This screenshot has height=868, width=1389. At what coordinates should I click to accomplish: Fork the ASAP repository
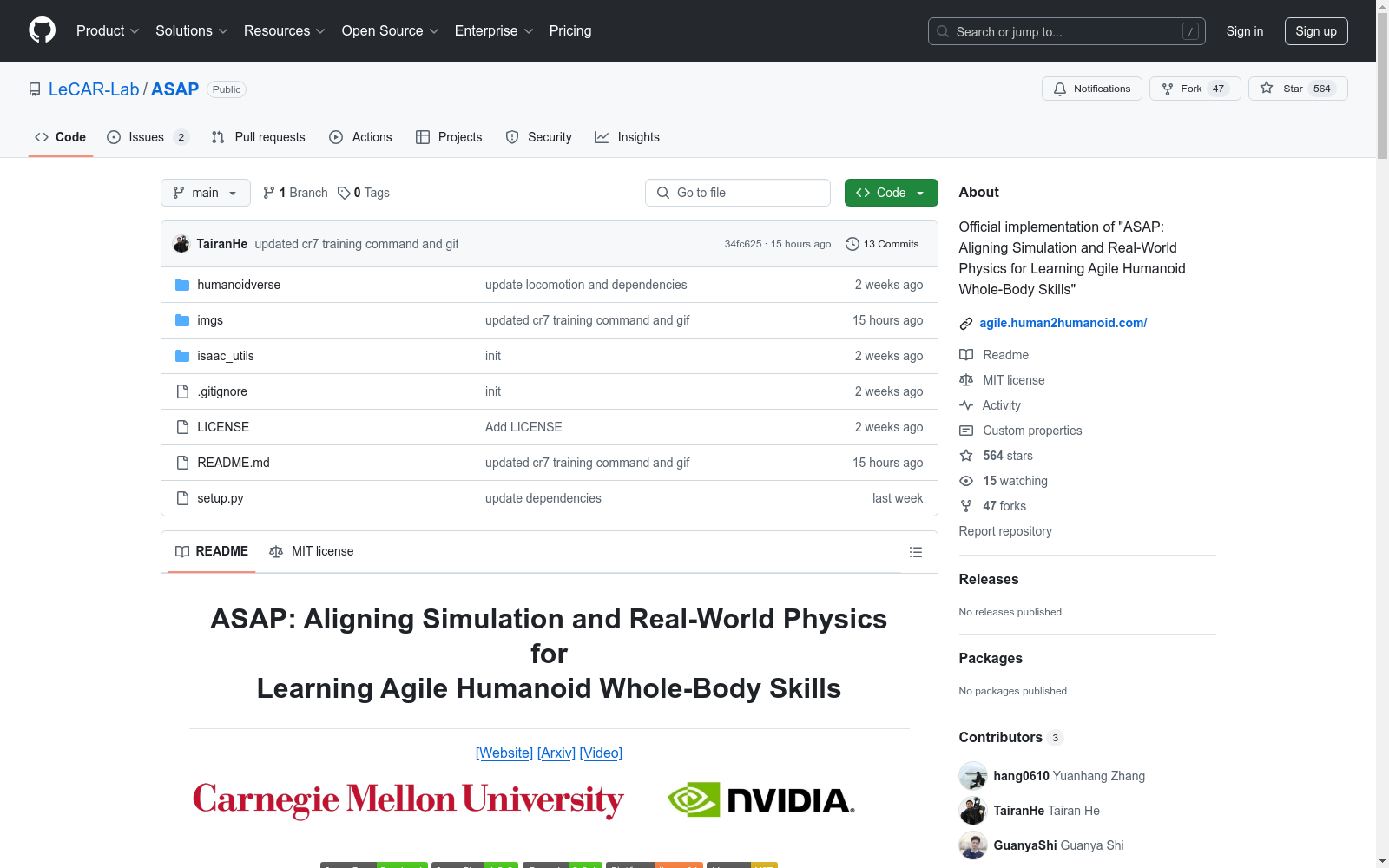point(1195,89)
